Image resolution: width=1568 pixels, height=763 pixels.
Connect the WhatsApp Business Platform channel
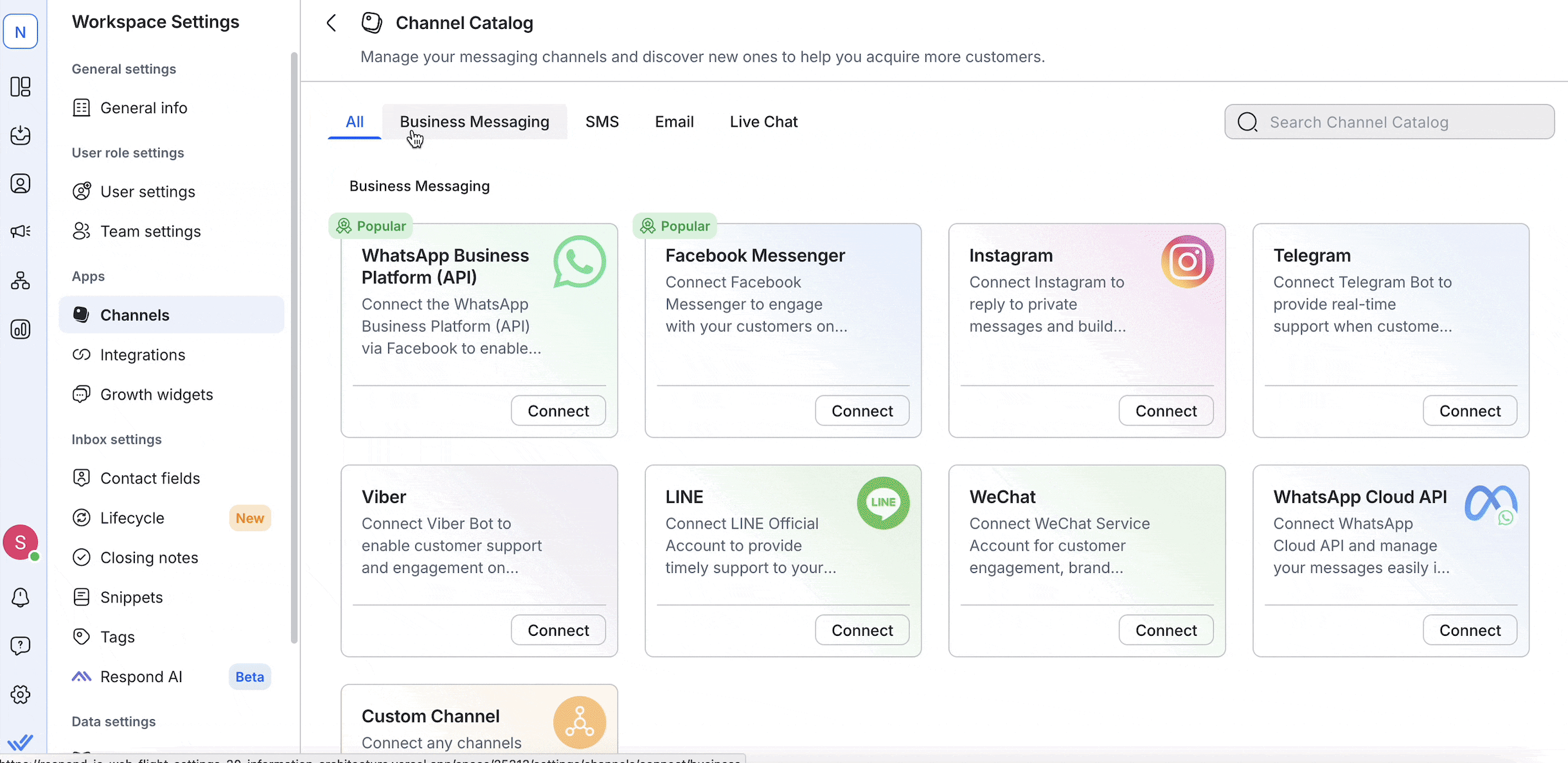[558, 410]
